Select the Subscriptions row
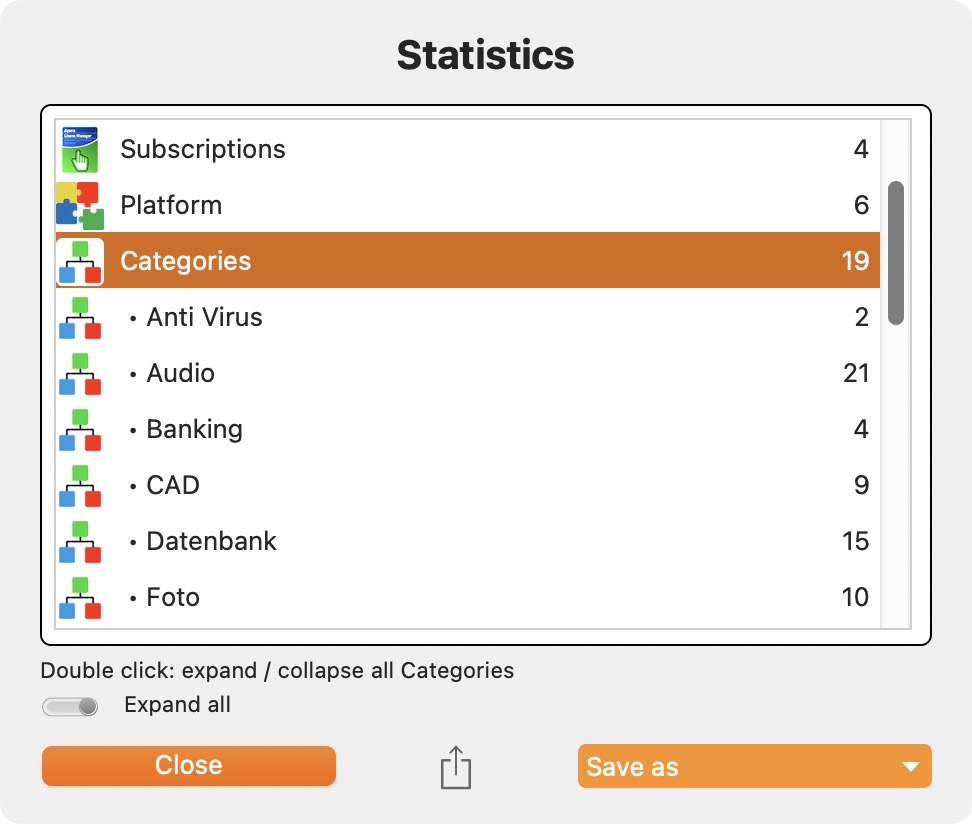 pyautogui.click(x=468, y=149)
